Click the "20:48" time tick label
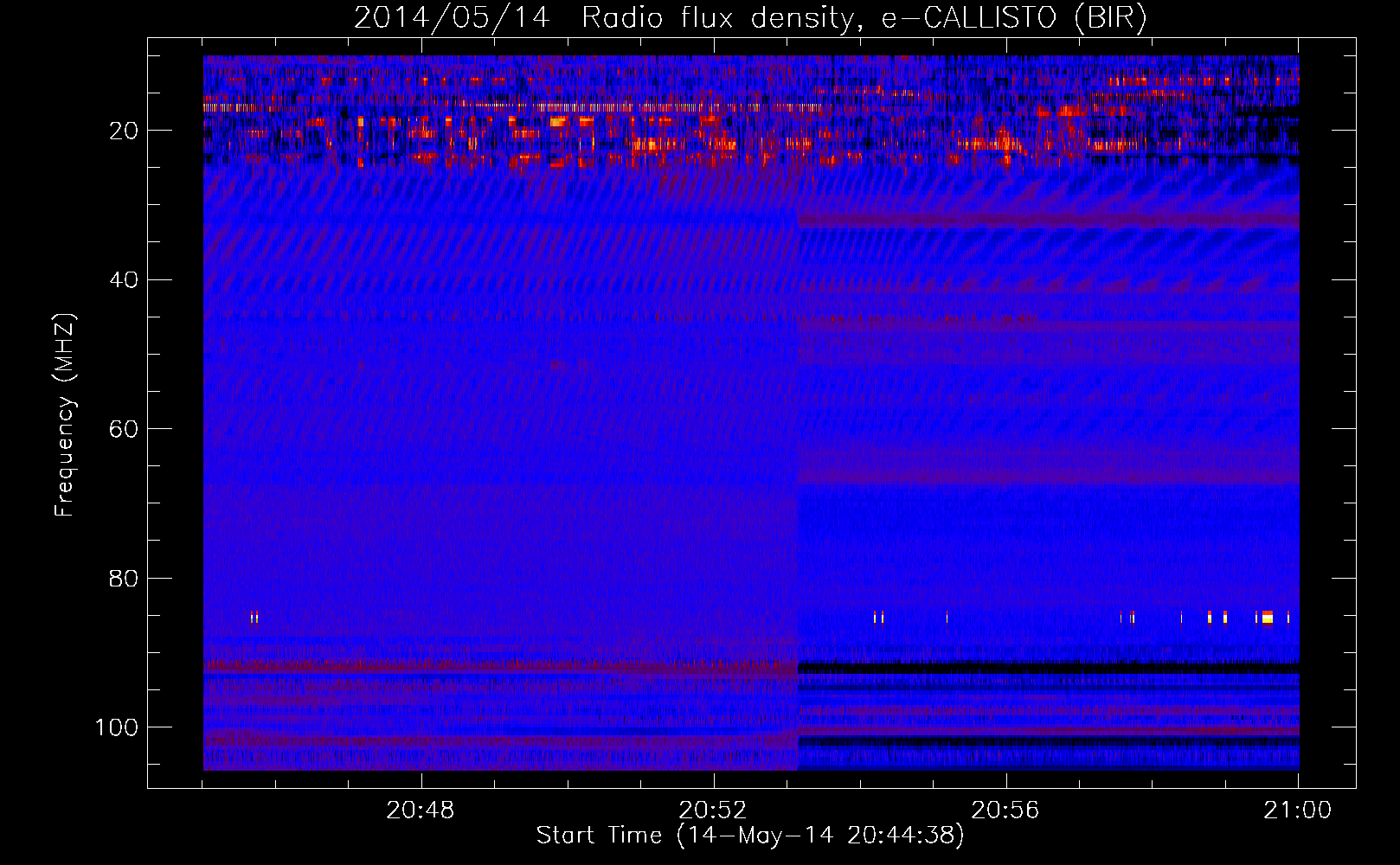 421,811
